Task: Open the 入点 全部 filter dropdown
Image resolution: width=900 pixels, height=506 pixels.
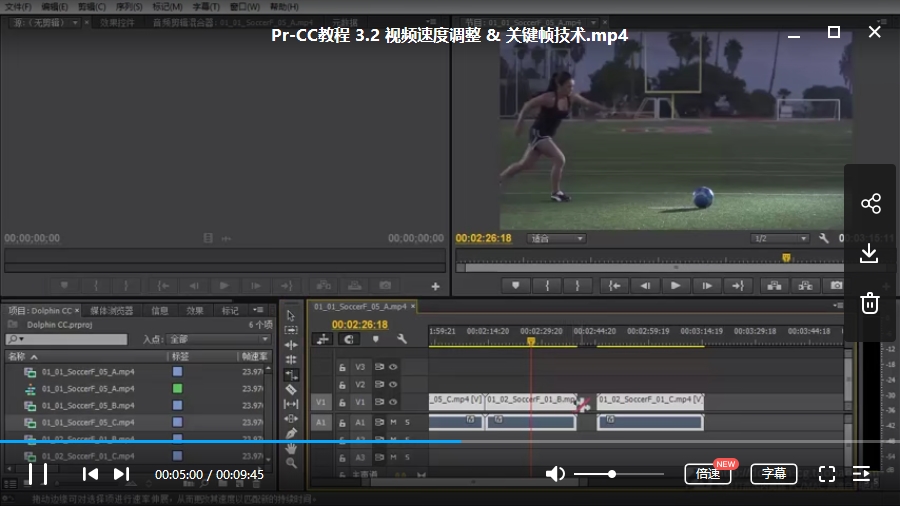Action: 219,339
